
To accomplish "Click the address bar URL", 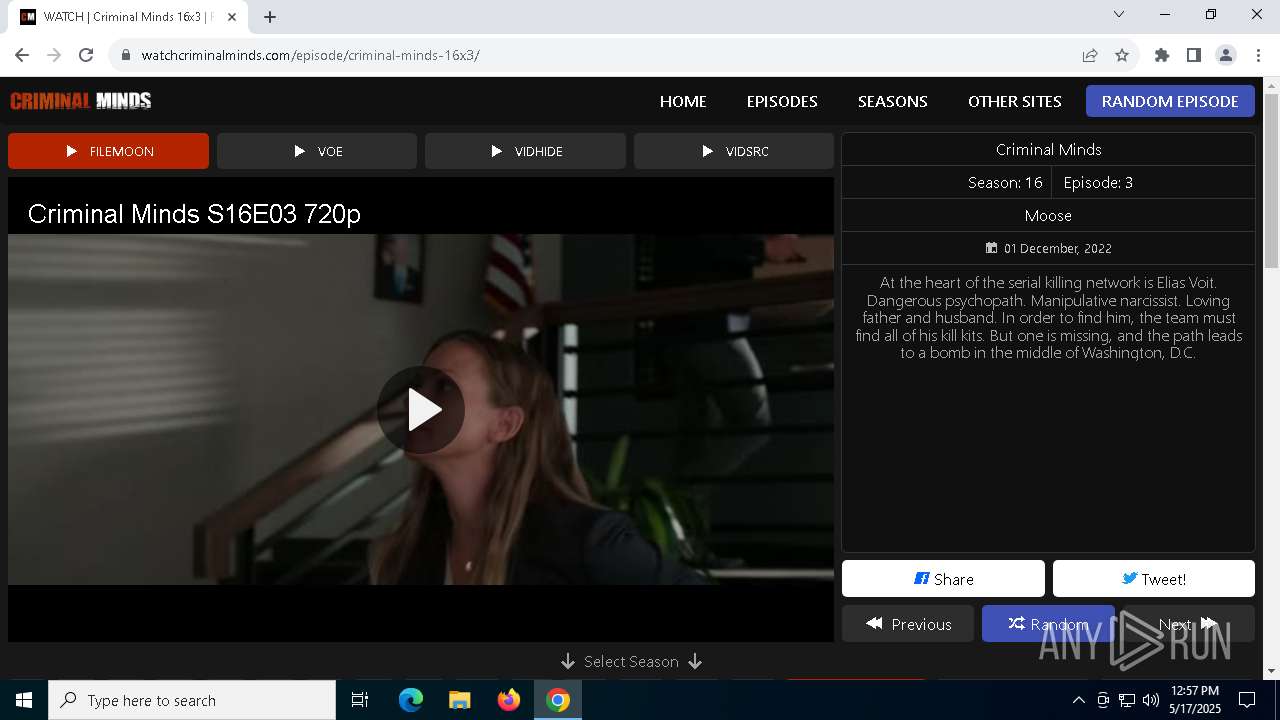I will pyautogui.click(x=310, y=55).
